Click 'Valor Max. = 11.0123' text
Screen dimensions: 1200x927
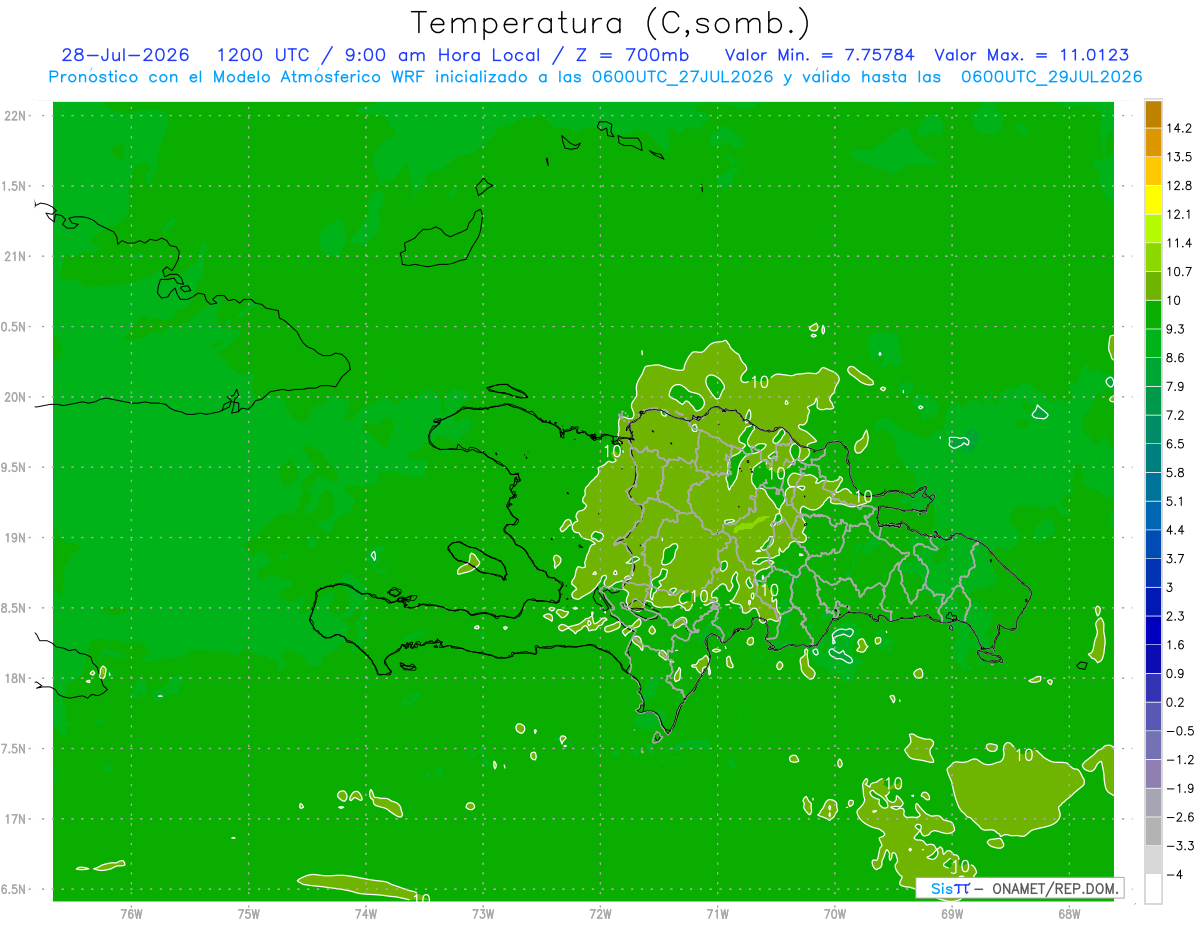[1031, 55]
